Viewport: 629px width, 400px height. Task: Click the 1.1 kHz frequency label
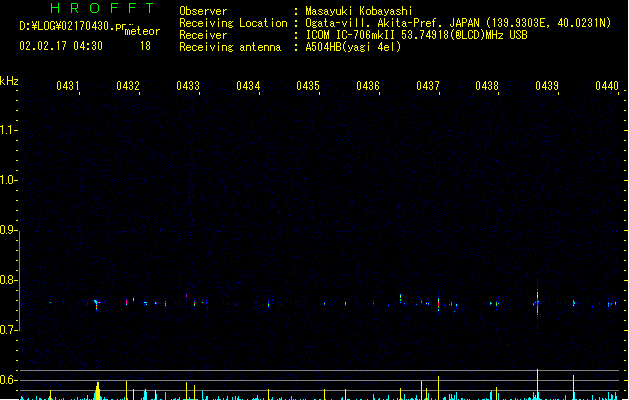pyautogui.click(x=8, y=130)
